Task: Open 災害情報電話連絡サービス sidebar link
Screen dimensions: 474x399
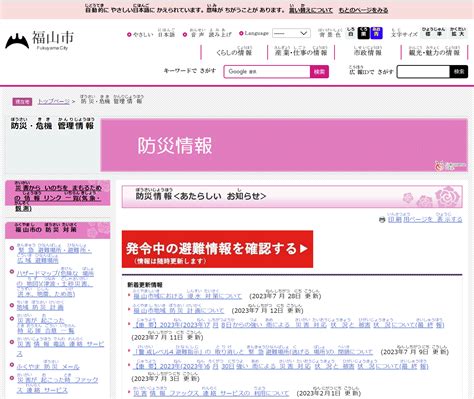Action: click(60, 347)
